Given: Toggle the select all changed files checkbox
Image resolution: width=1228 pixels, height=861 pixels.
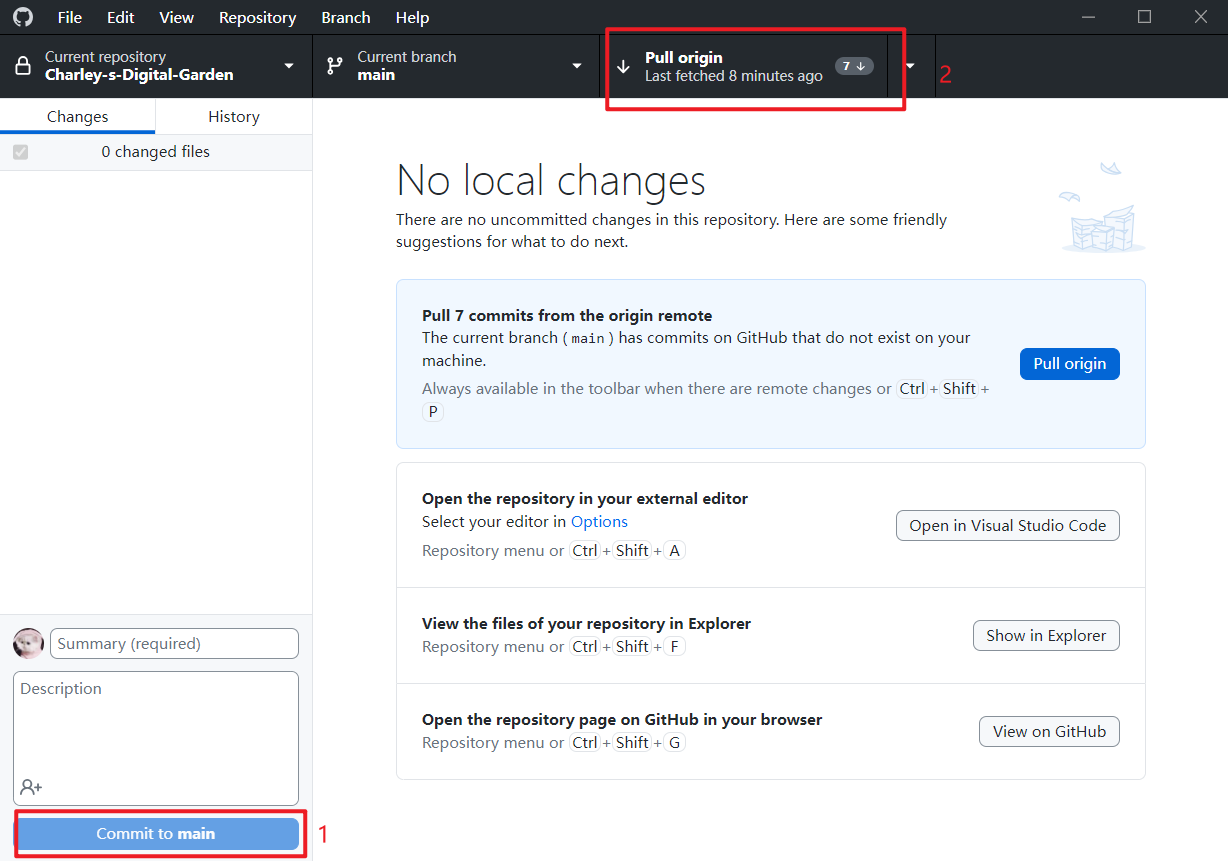Looking at the screenshot, I should coord(21,152).
